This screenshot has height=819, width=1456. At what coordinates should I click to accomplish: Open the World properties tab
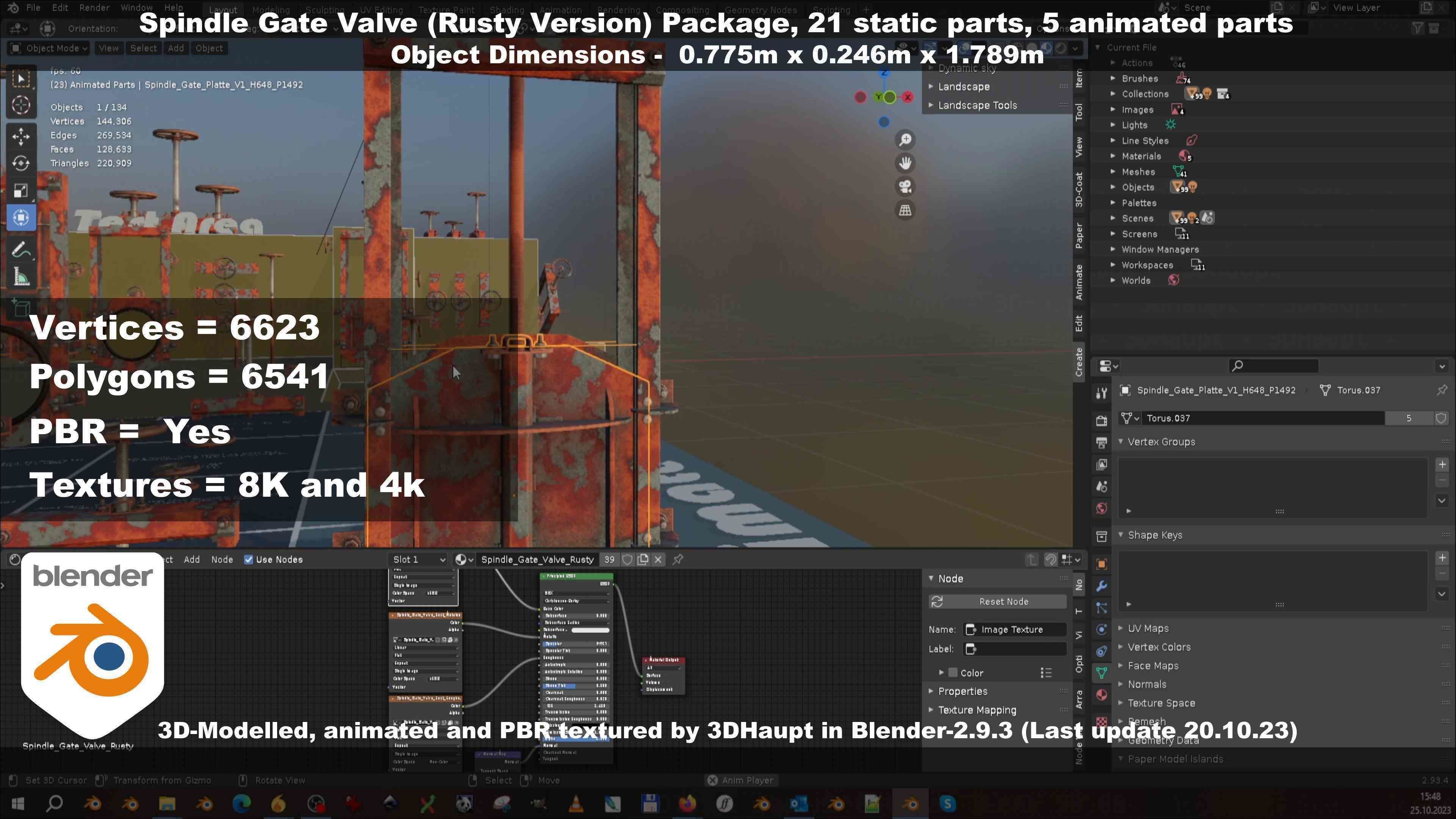tap(1101, 509)
